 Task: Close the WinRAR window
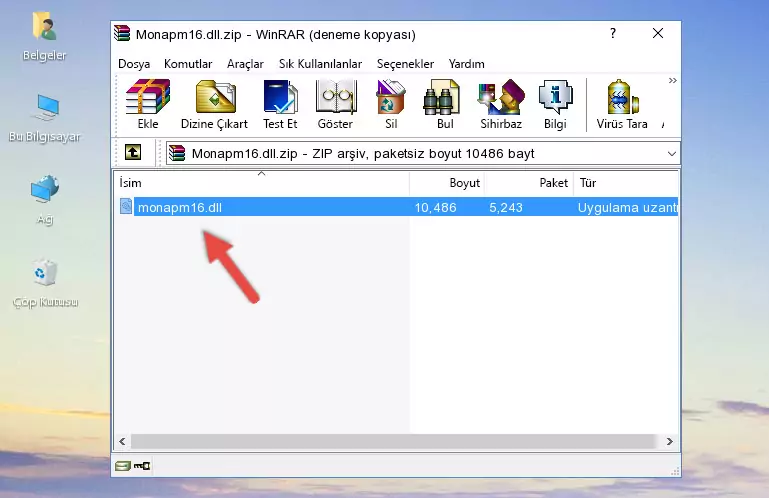pyautogui.click(x=658, y=33)
